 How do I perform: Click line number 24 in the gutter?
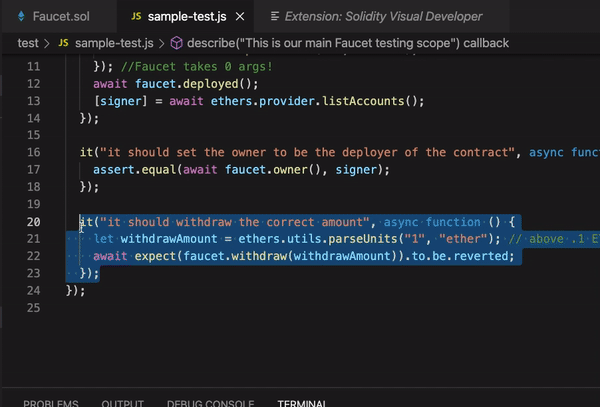[x=34, y=291]
